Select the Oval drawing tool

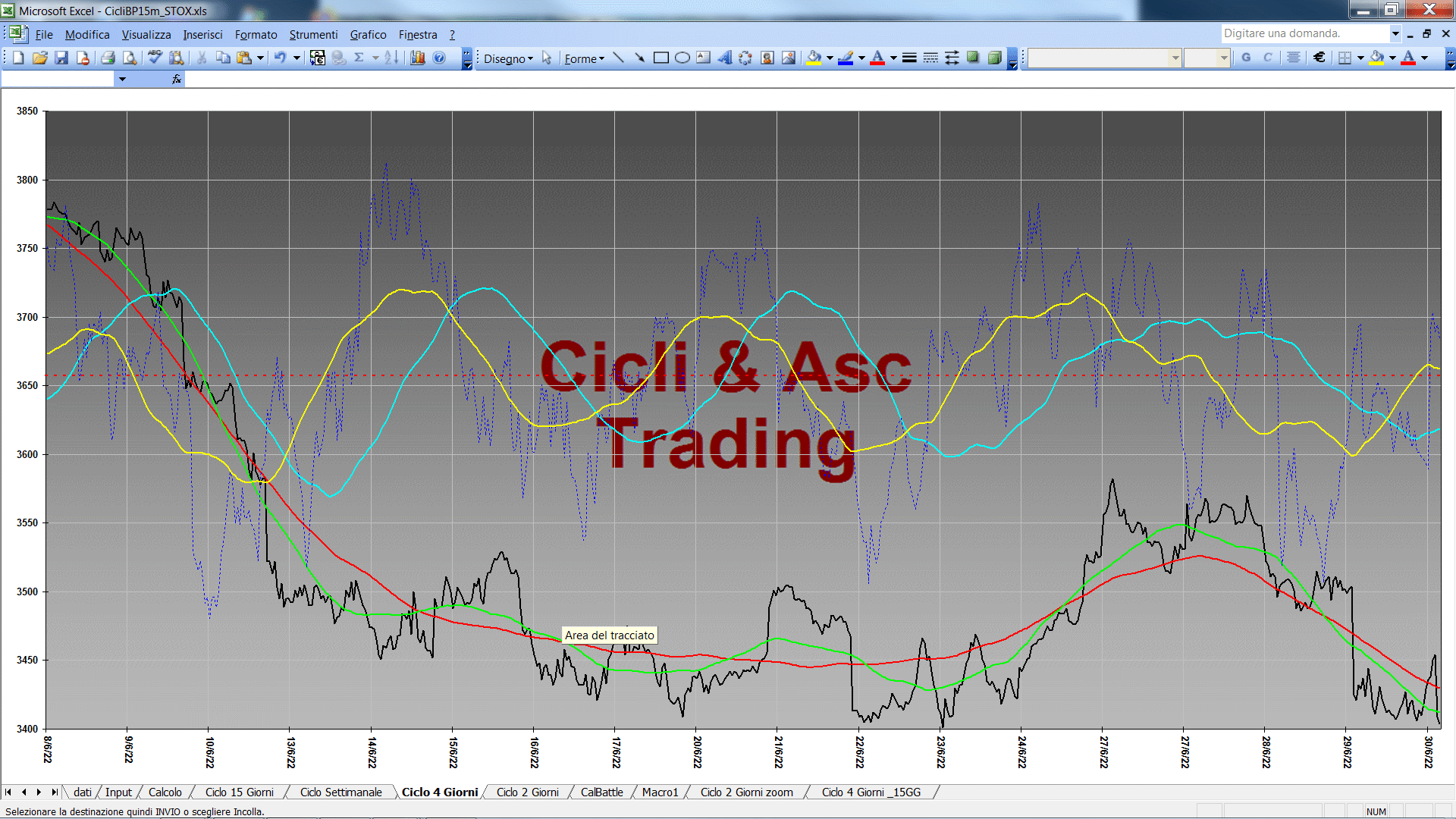682,58
